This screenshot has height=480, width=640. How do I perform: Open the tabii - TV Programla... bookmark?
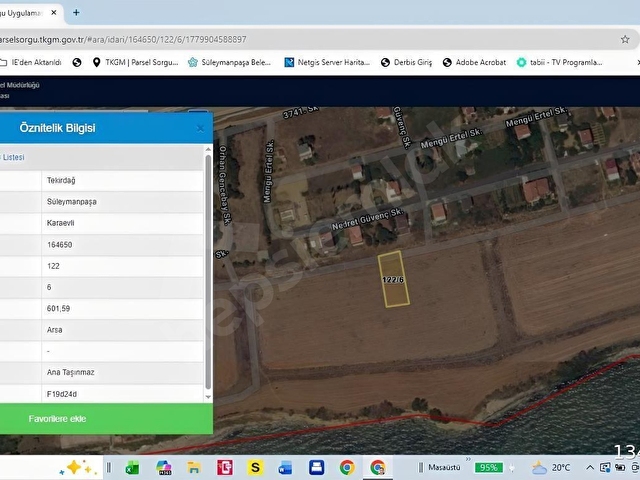point(559,62)
